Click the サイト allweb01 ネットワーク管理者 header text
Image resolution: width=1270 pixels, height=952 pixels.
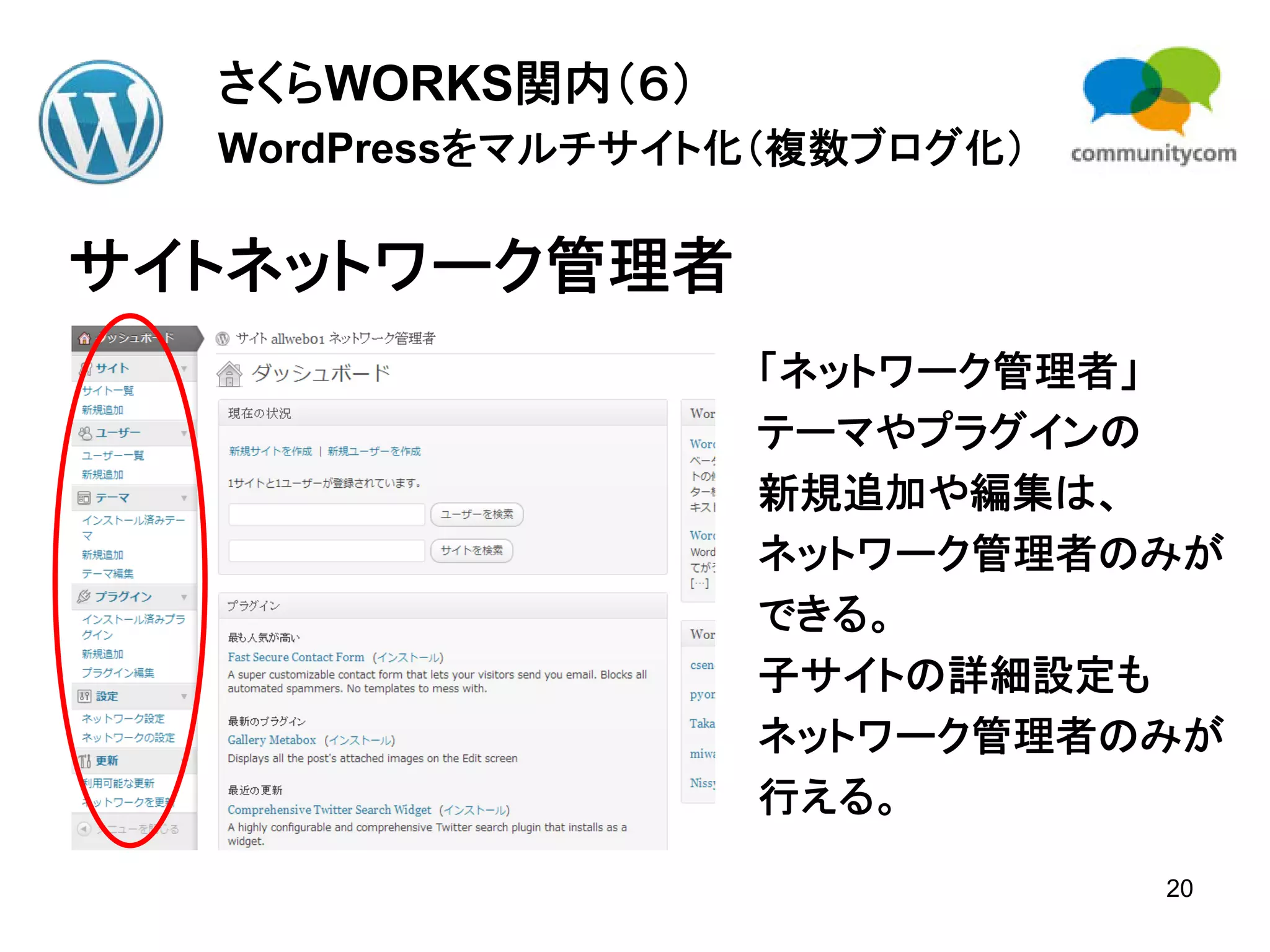point(335,338)
